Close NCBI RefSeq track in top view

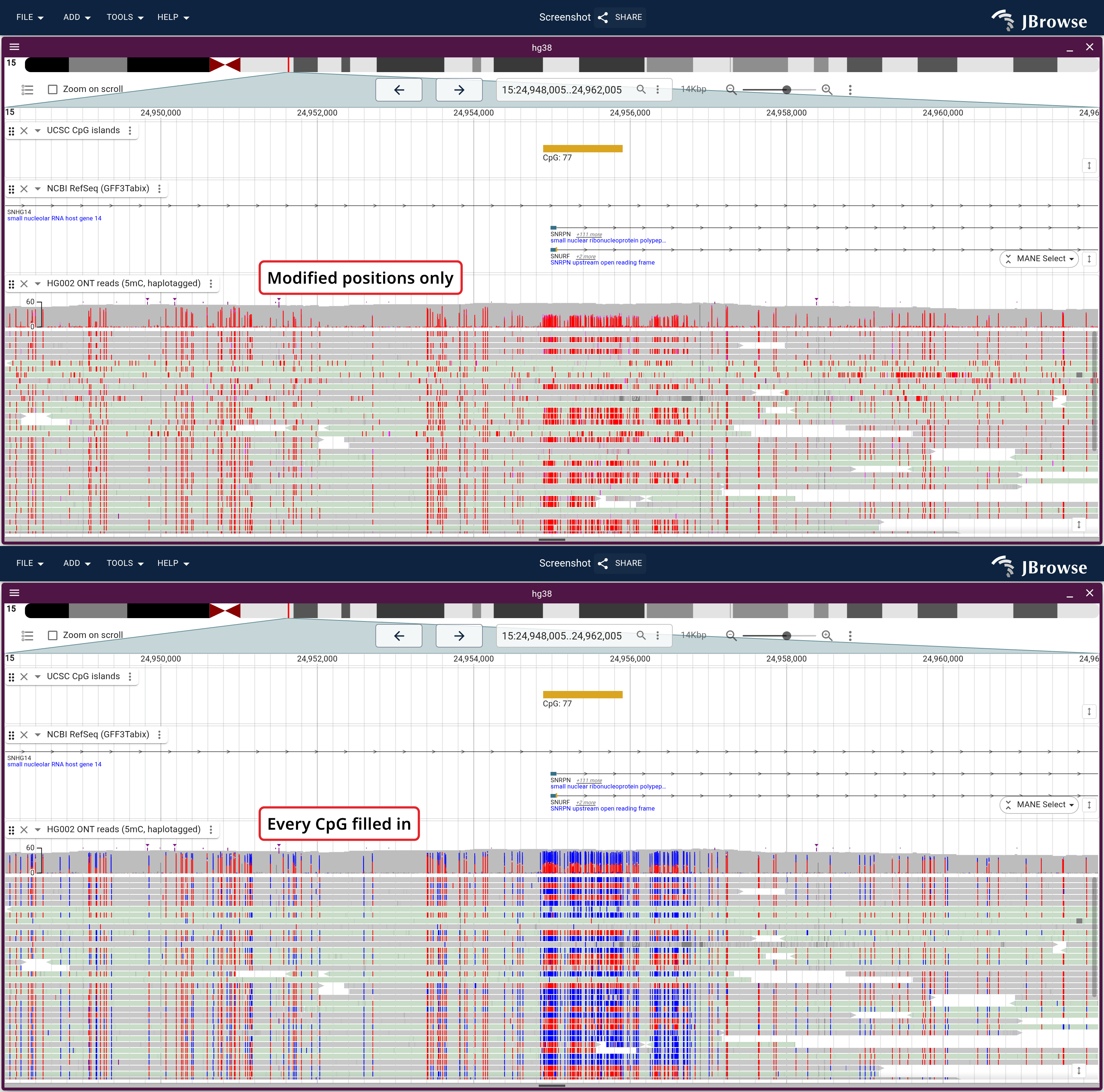point(24,189)
